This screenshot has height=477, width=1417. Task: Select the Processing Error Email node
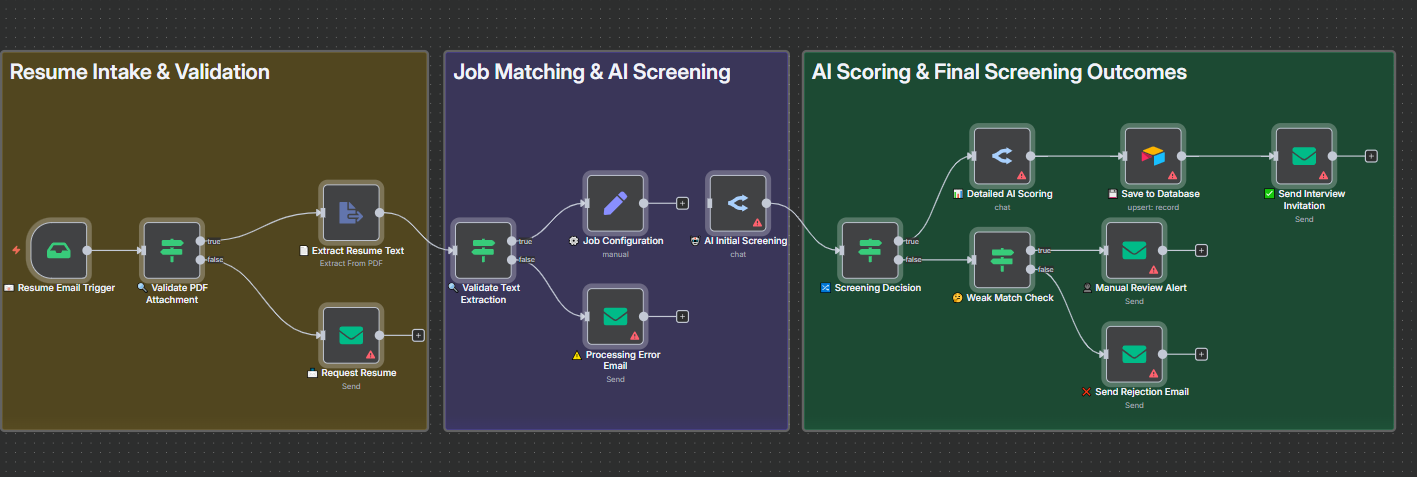pos(615,316)
